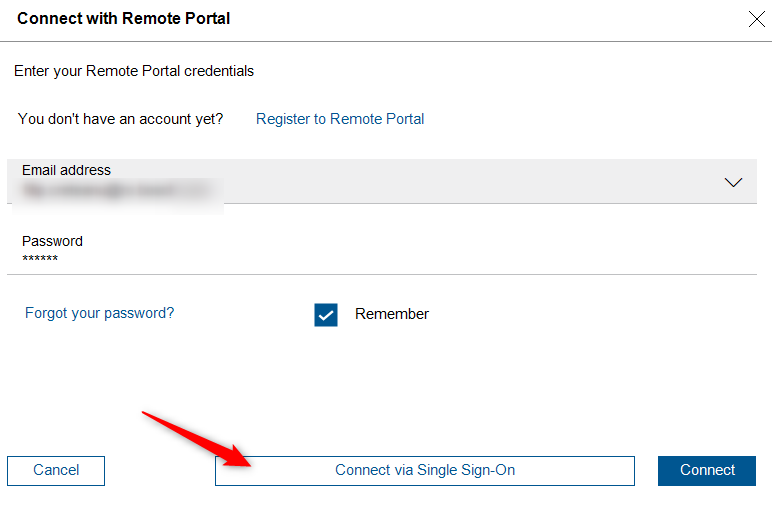Toggle the Remember checkbox
This screenshot has height=505, width=772.
(326, 315)
